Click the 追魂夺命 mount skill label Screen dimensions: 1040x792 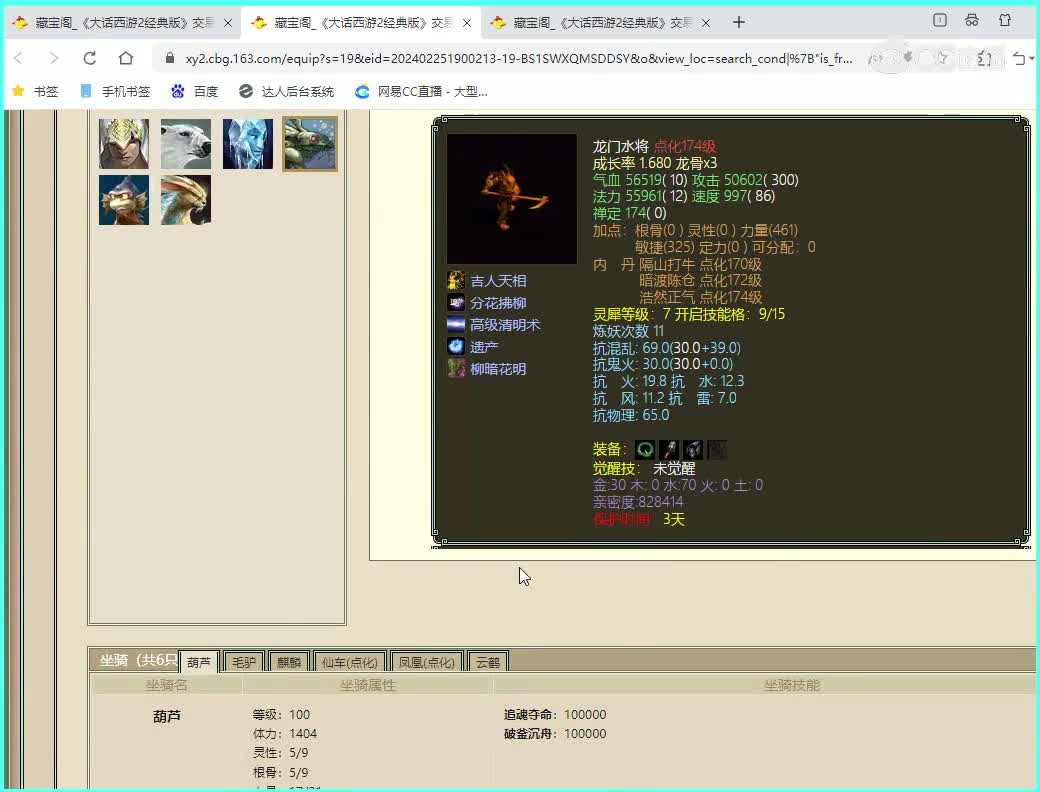coord(530,714)
